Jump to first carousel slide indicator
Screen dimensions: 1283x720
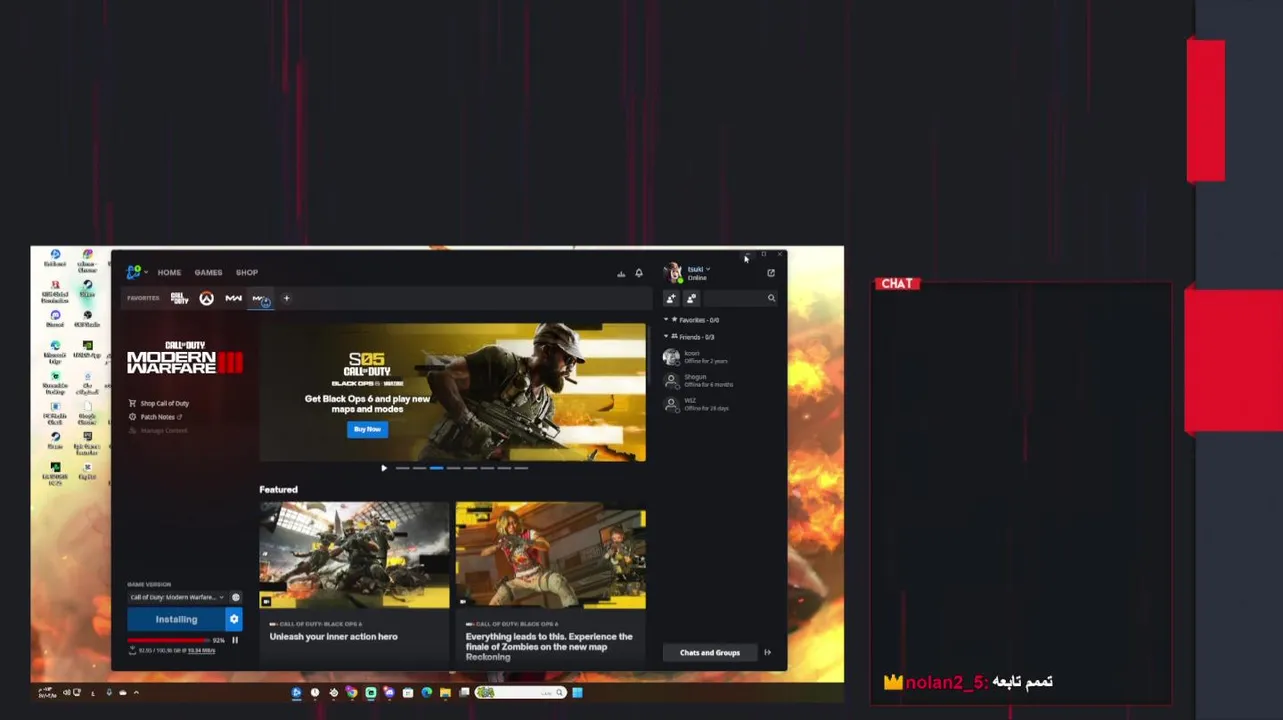402,468
